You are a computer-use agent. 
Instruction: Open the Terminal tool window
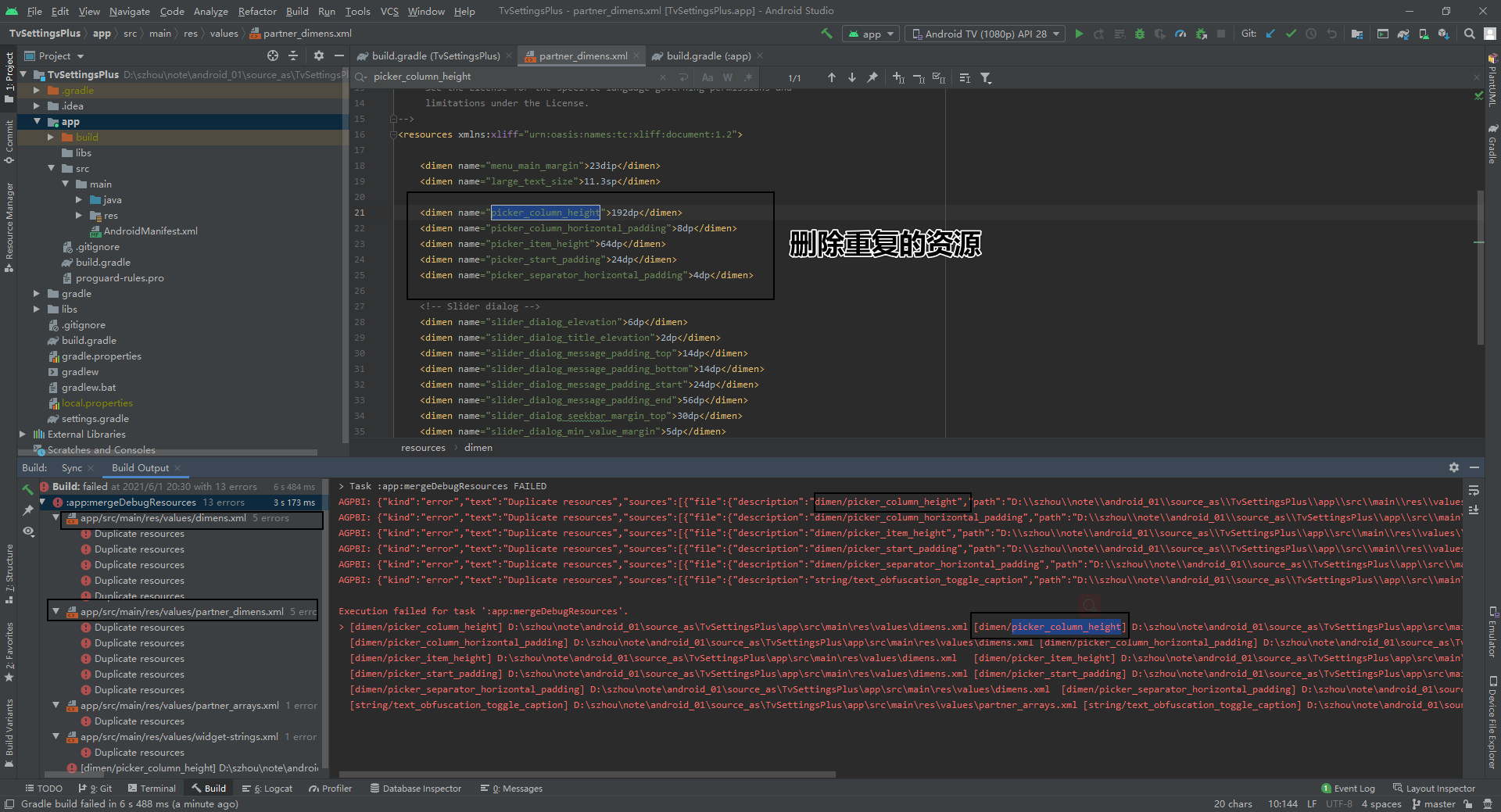click(x=152, y=788)
